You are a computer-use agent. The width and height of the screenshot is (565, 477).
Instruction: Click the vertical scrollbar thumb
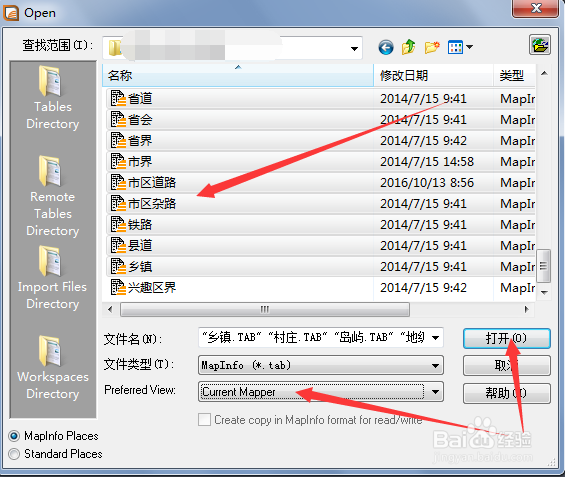coord(543,266)
